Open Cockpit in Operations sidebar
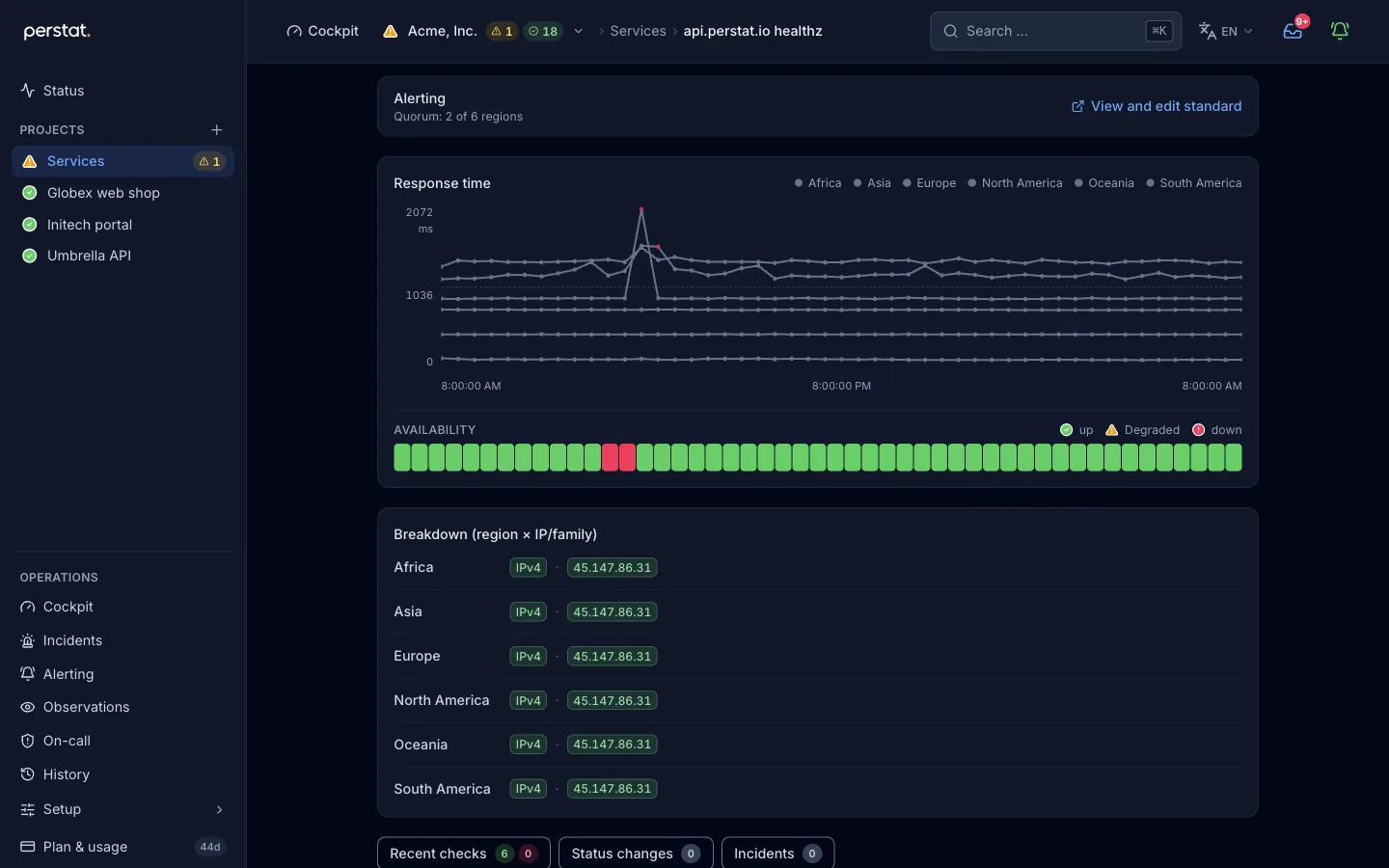 [x=123, y=607]
